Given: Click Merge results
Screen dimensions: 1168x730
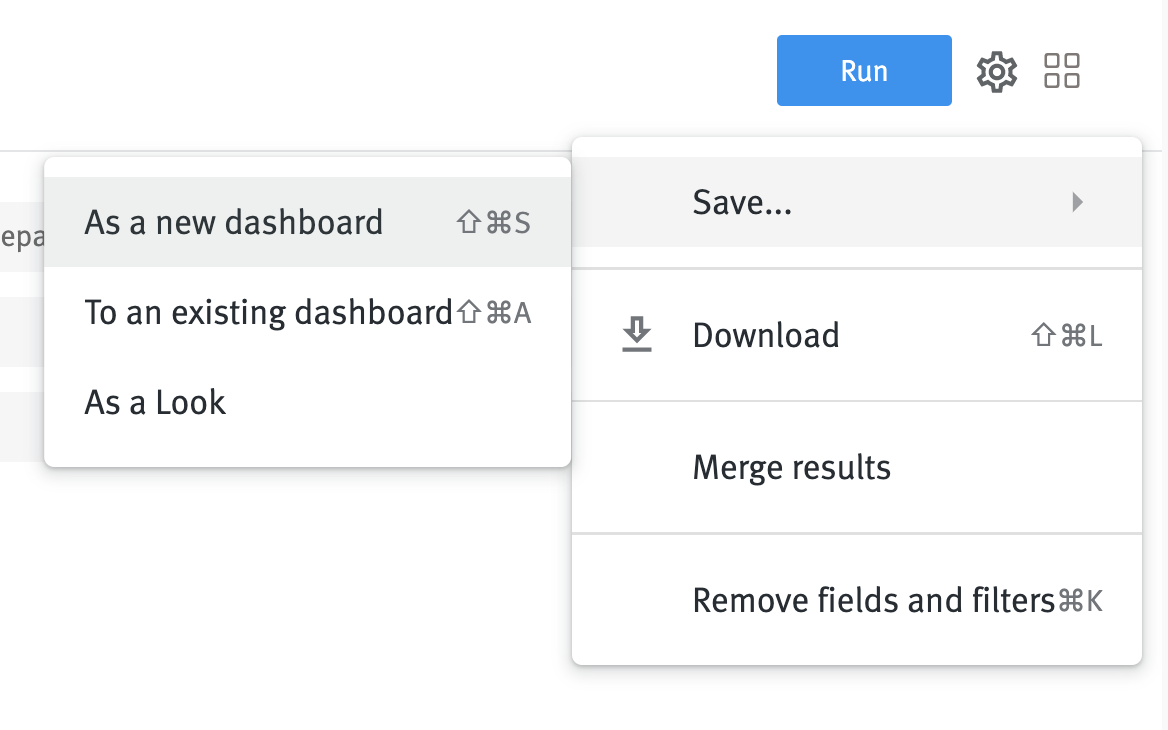Looking at the screenshot, I should pos(791,466).
